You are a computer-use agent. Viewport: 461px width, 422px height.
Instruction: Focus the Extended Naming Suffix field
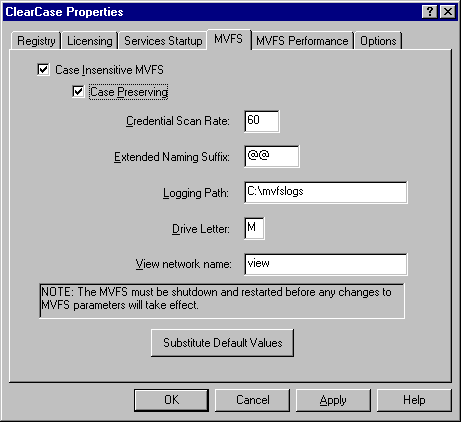[272, 156]
